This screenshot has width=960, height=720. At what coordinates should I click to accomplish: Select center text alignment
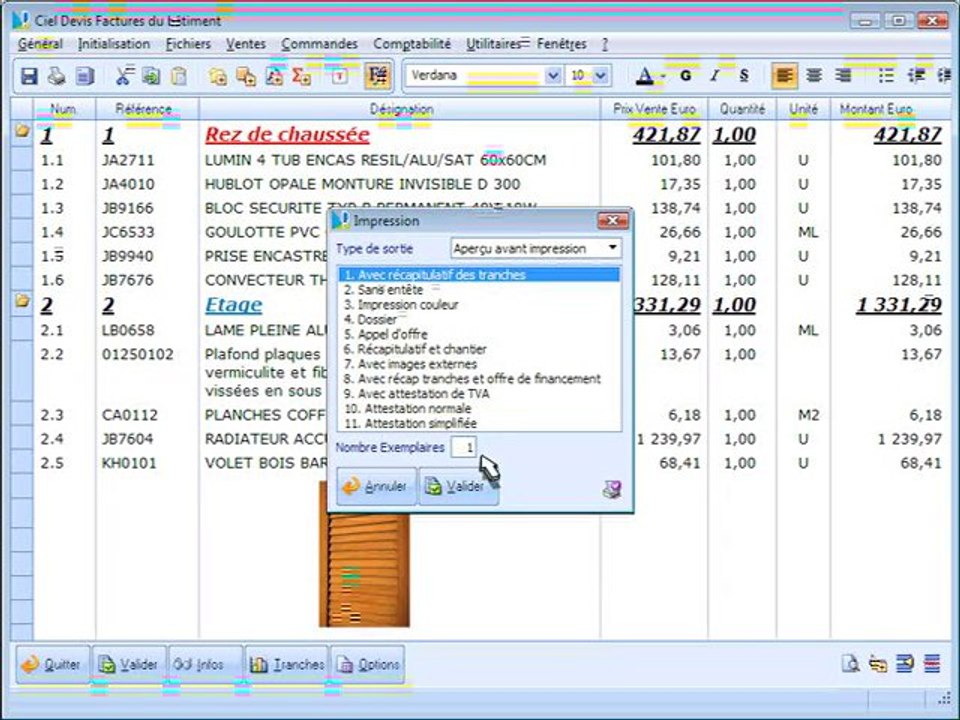(814, 76)
